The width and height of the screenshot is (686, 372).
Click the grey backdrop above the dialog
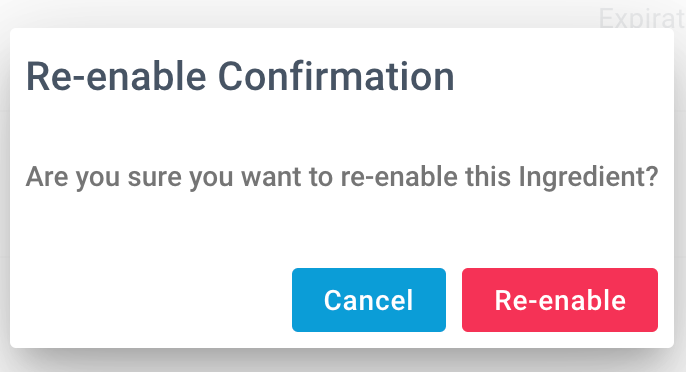[x=299, y=13]
